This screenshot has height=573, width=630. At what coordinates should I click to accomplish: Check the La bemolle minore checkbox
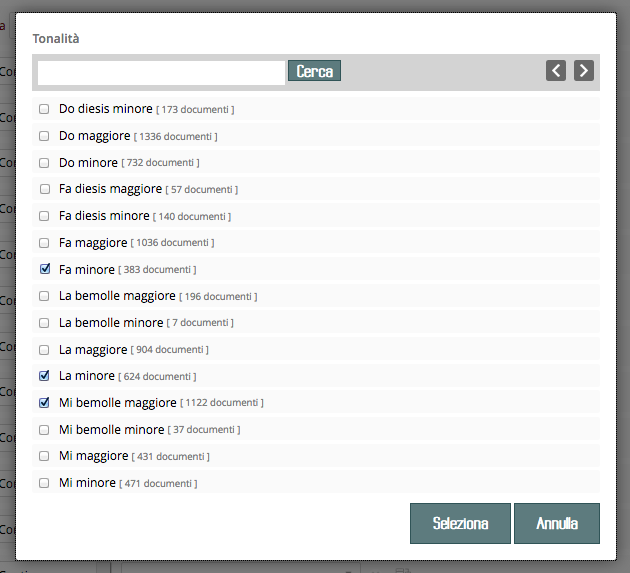tap(44, 323)
